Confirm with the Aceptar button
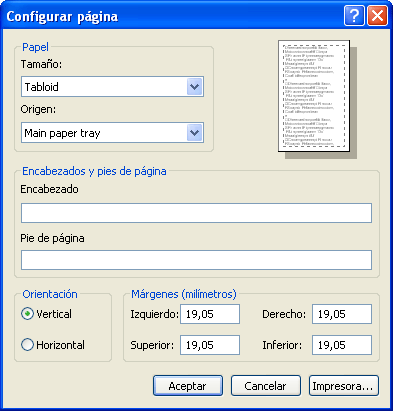 click(x=188, y=386)
